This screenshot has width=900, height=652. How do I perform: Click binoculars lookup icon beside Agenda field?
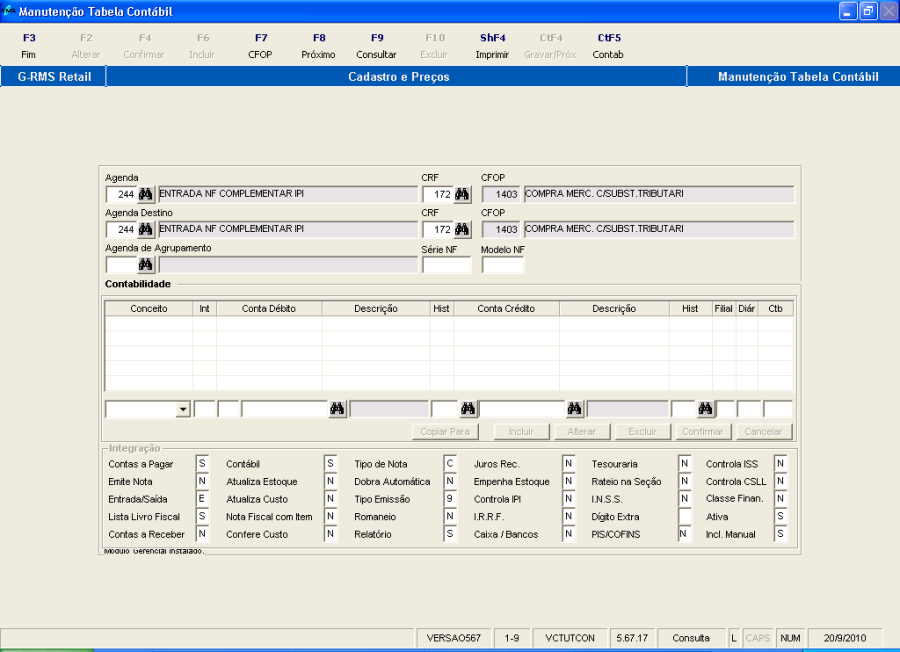146,194
